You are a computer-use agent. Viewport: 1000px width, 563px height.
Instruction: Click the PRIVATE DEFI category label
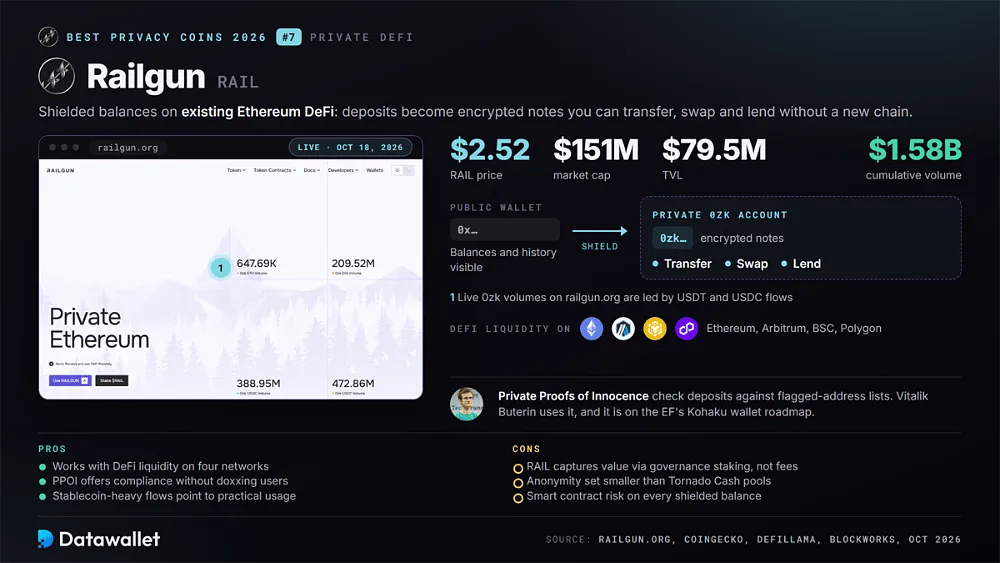click(x=362, y=37)
